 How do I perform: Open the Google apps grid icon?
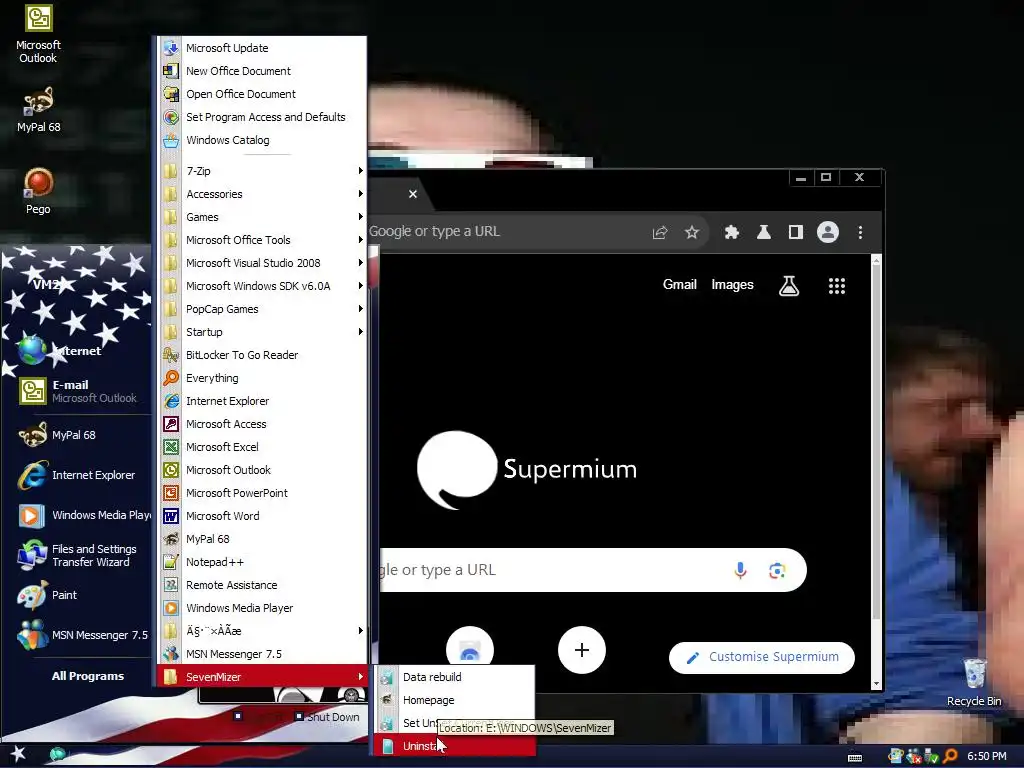837,285
